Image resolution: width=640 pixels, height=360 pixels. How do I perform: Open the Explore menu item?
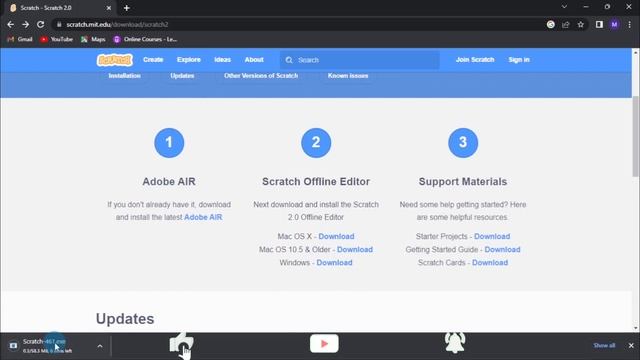pyautogui.click(x=189, y=60)
